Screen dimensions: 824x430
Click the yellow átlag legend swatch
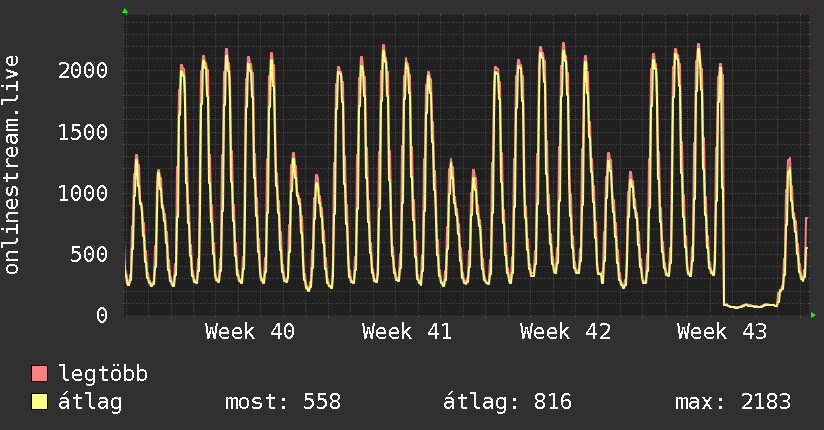(x=39, y=402)
